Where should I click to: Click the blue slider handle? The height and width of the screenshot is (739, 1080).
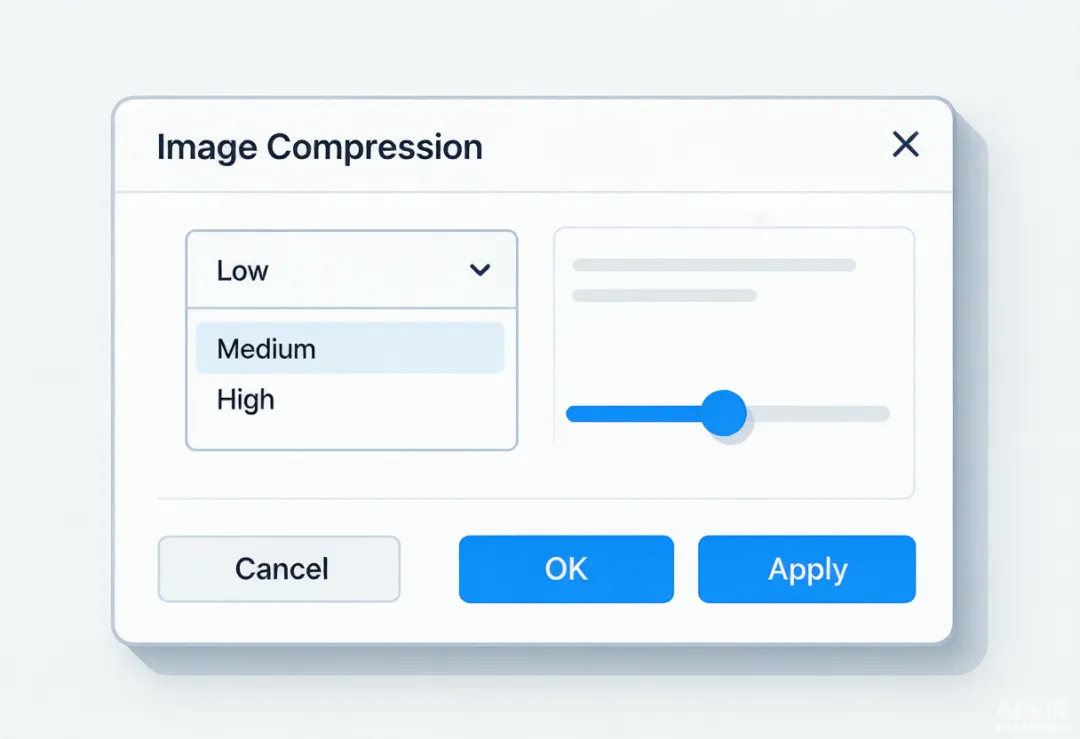(724, 413)
